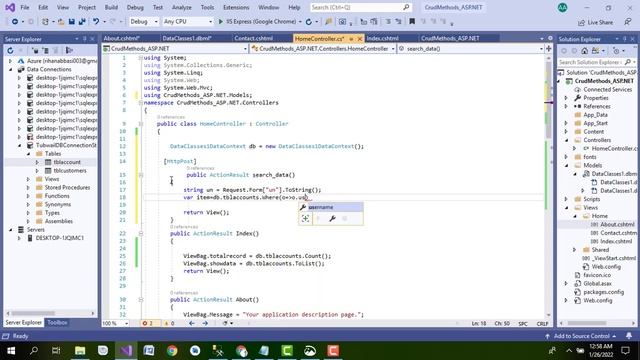Collapse the About method outlining block
640x360 pixels.
140,300
